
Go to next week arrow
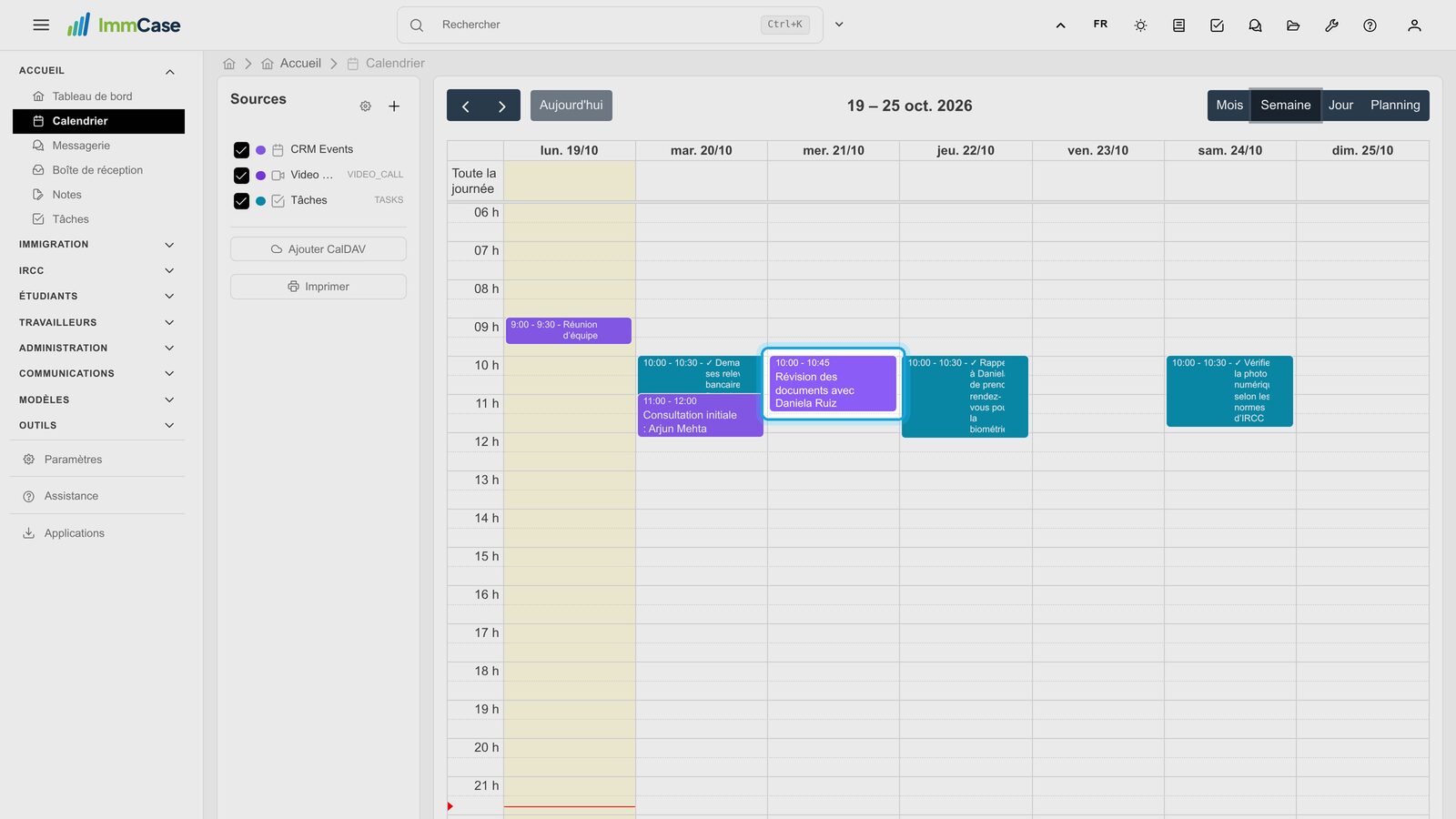[x=501, y=106]
